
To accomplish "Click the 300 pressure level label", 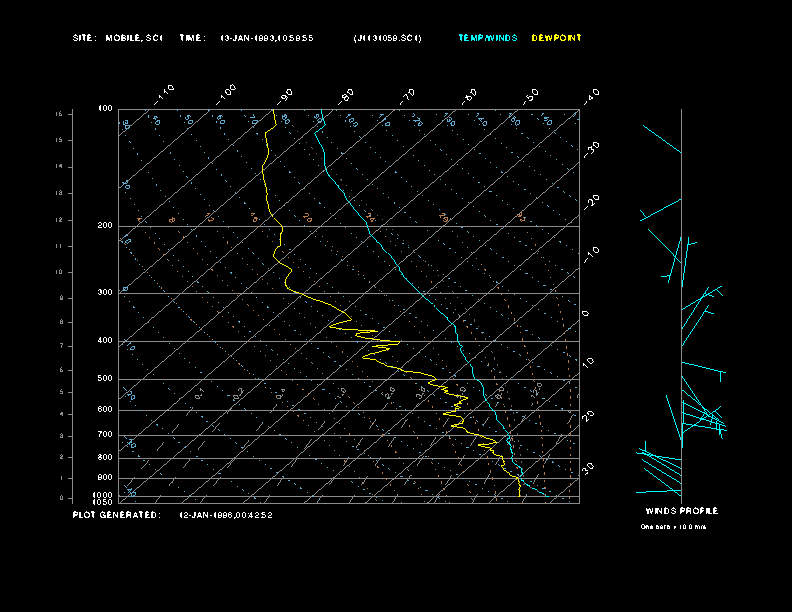I will pyautogui.click(x=105, y=292).
